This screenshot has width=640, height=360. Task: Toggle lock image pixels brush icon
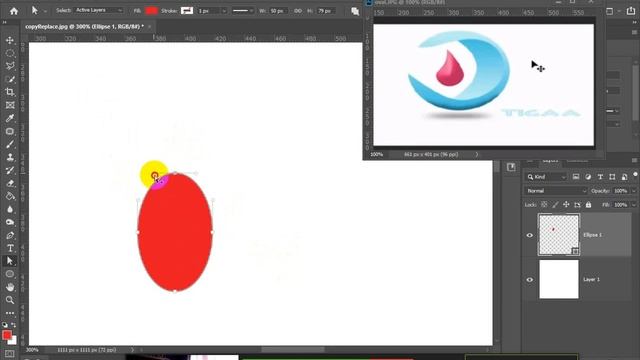pos(555,204)
